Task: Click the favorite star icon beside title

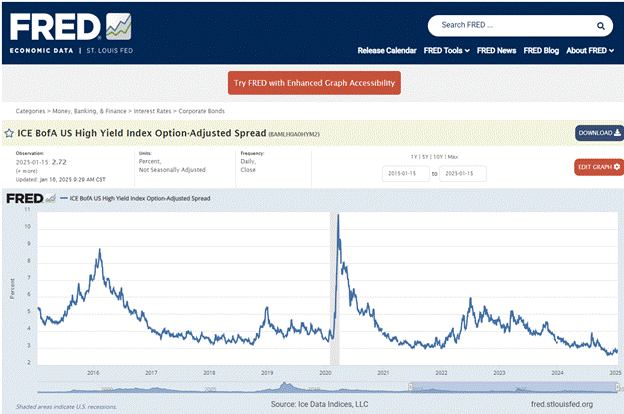Action: pos(9,133)
